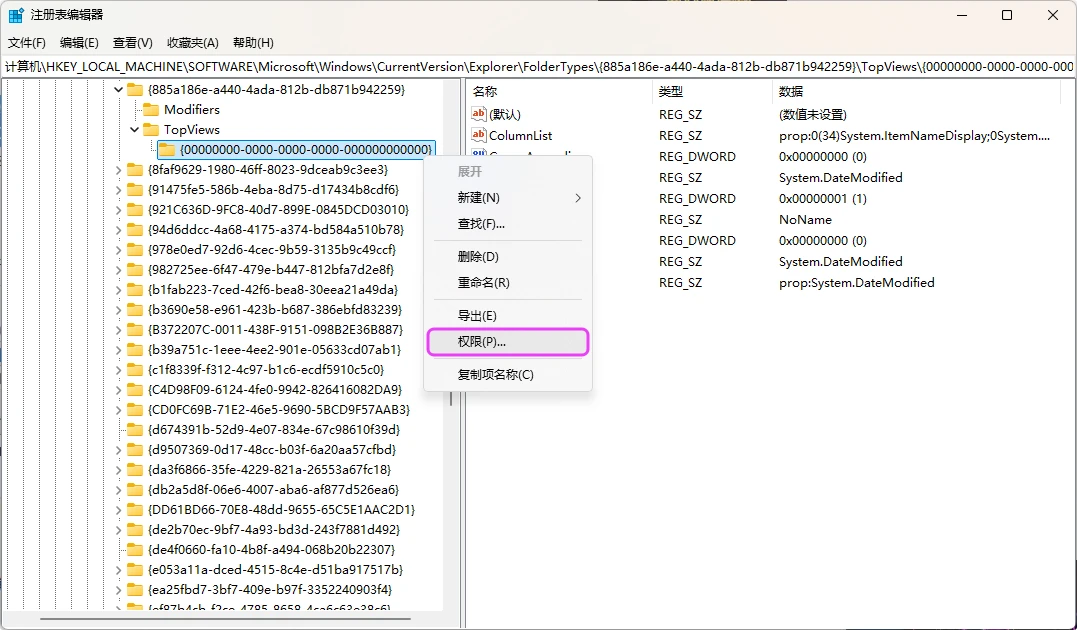
Task: Click folder icon of {ea25fbd7-3bf7-409e-b97f-3352240903f4}
Action: [135, 589]
